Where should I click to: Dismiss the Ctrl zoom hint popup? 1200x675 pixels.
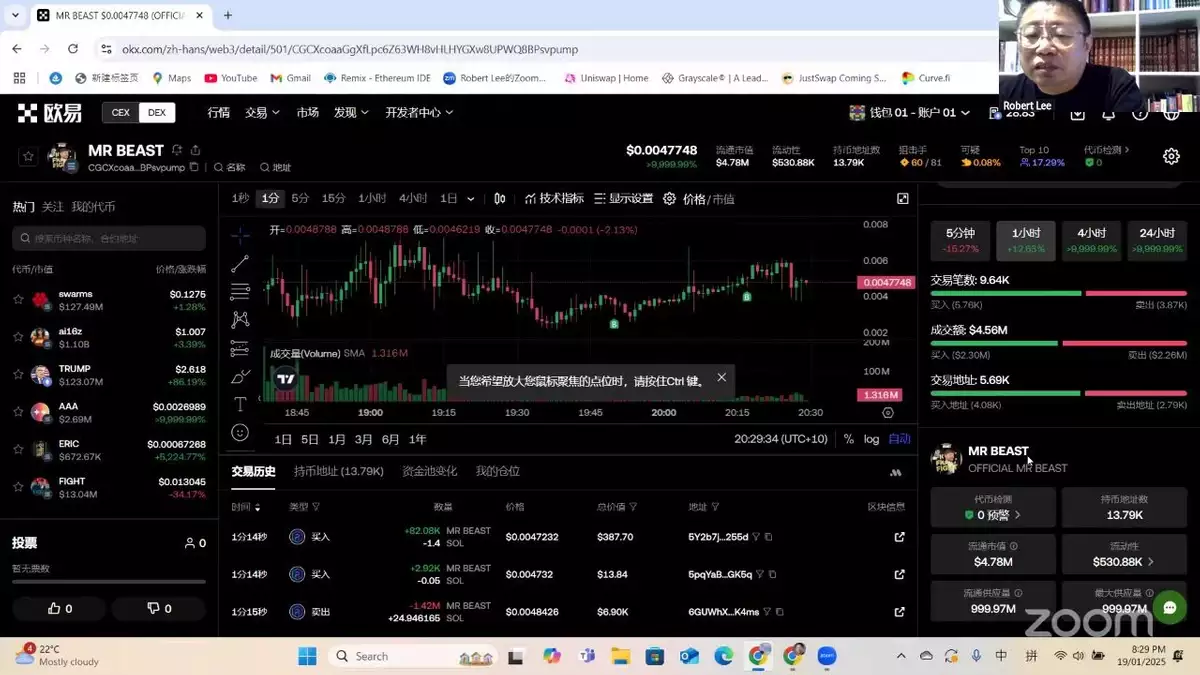pyautogui.click(x=722, y=378)
